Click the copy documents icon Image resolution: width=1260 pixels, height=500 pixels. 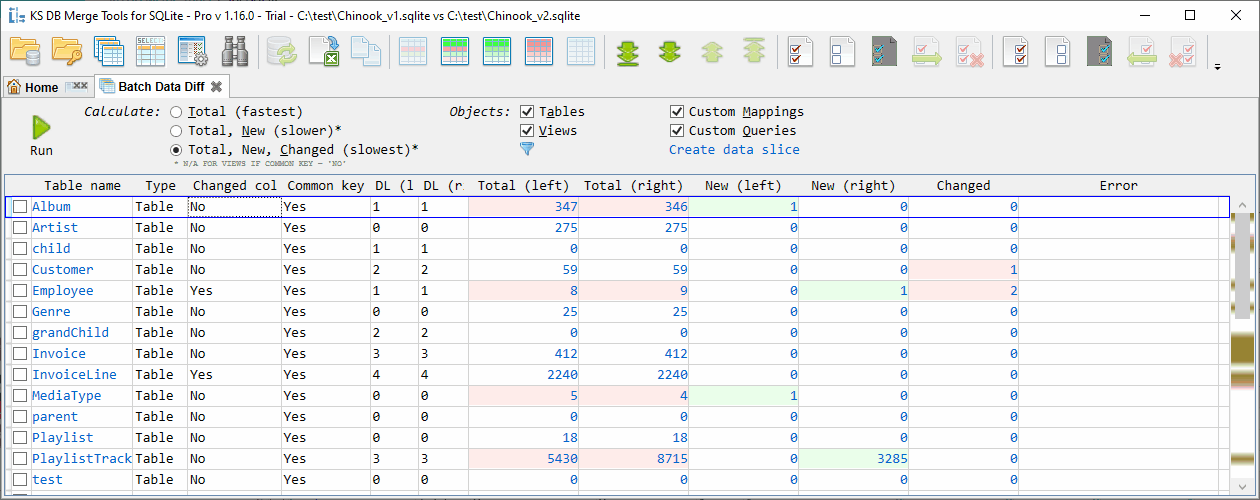366,51
